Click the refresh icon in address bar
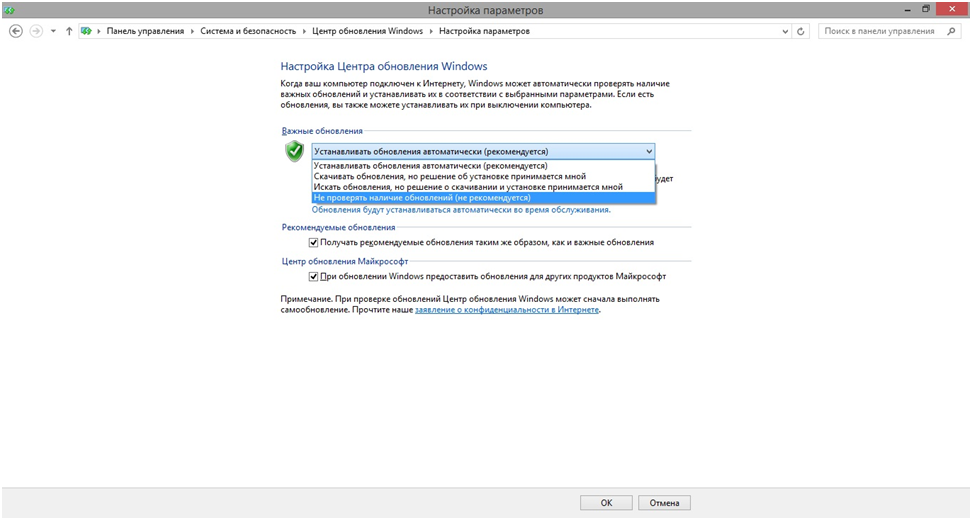This screenshot has height=520, width=972. 801,31
